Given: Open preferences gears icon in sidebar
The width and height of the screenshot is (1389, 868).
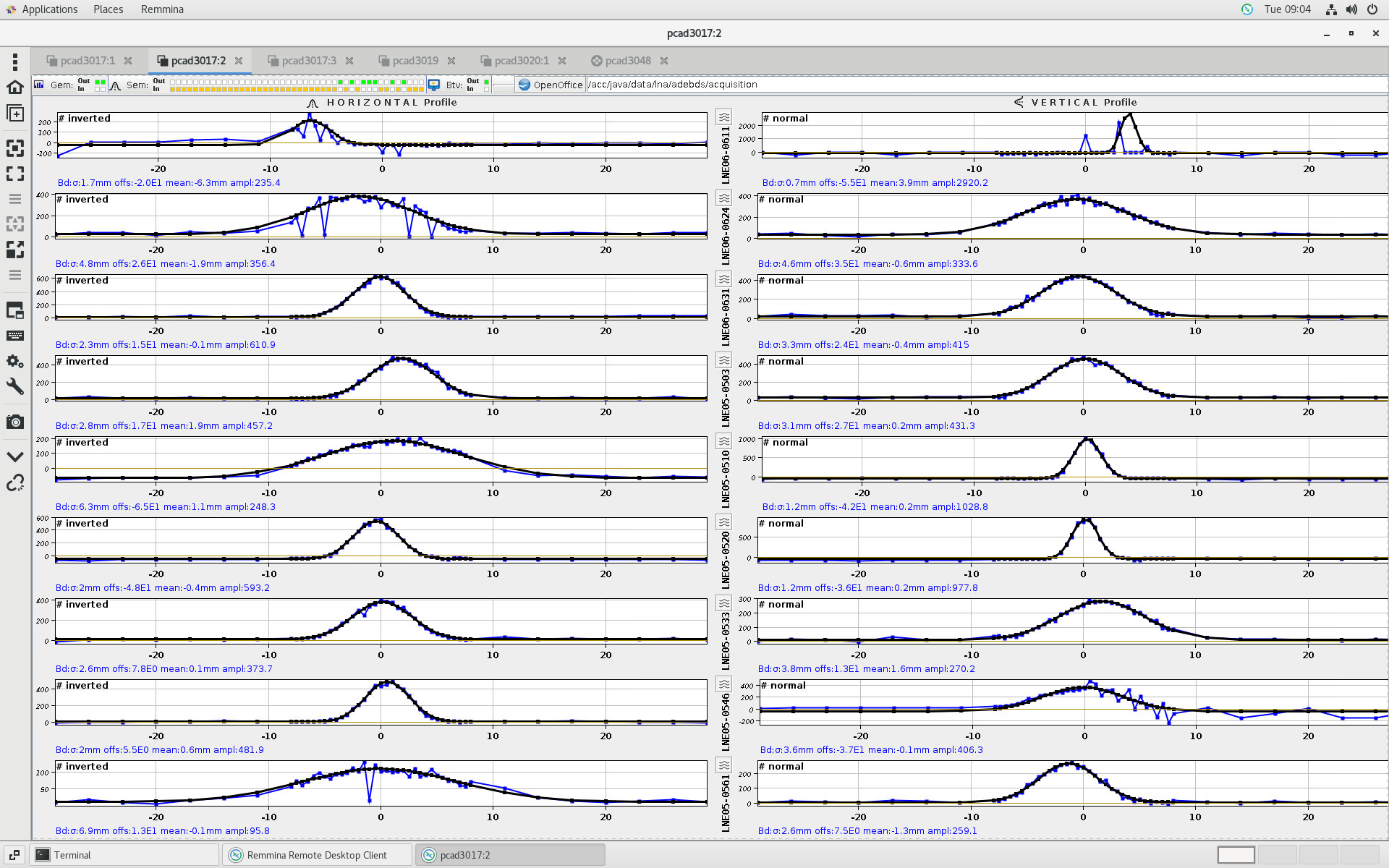Looking at the screenshot, I should click(x=14, y=361).
